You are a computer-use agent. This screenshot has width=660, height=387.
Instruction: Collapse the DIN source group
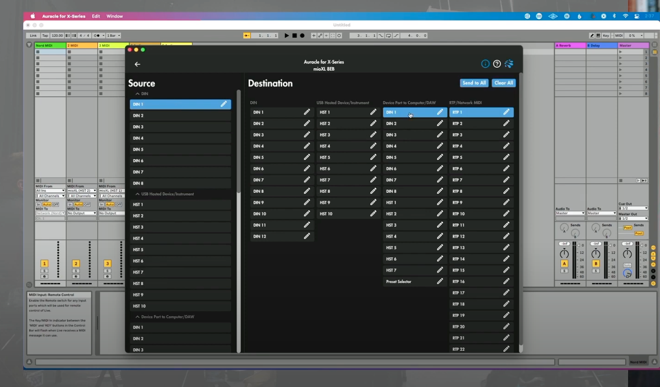pos(137,94)
